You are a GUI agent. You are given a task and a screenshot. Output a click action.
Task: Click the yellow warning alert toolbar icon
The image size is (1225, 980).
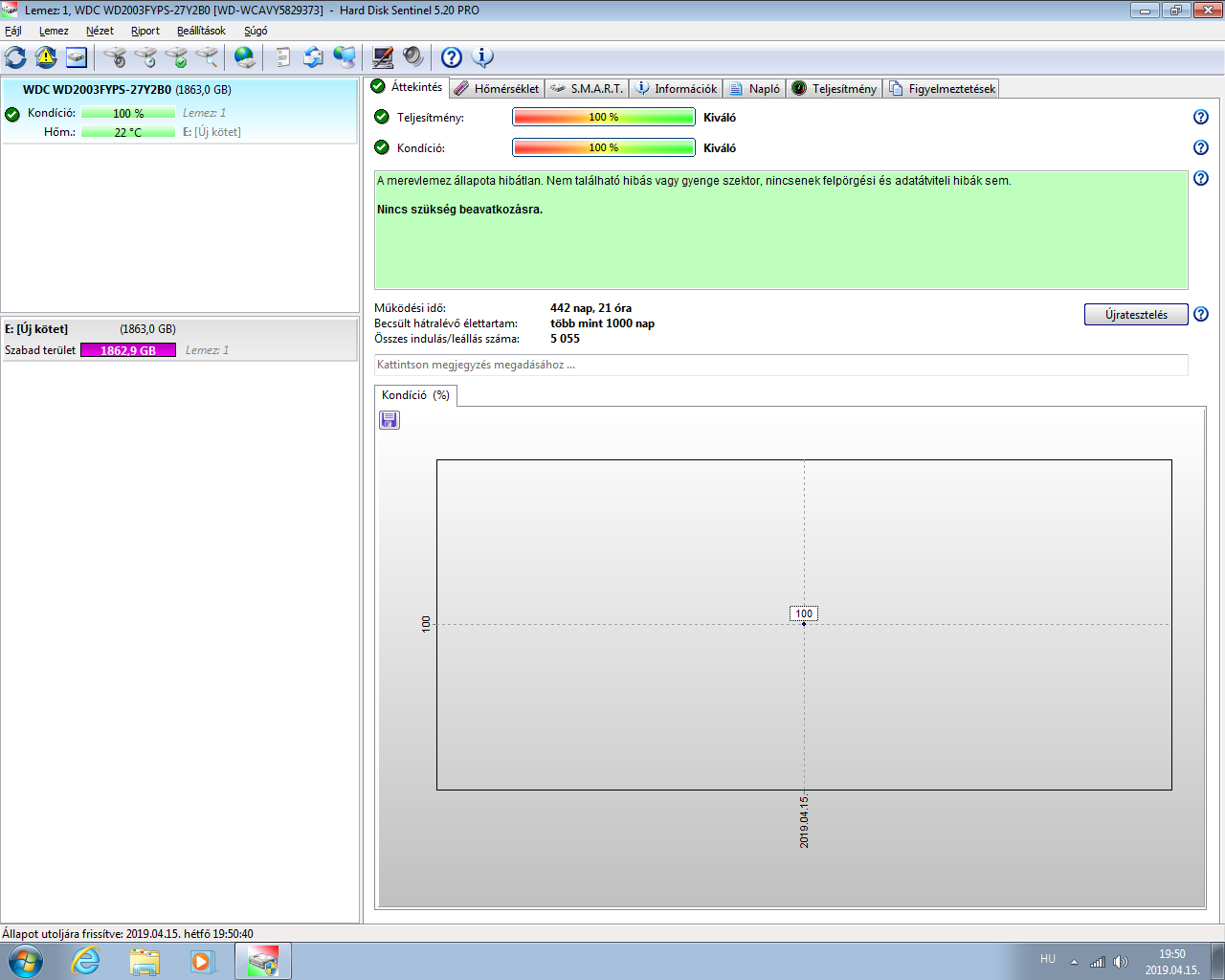46,57
